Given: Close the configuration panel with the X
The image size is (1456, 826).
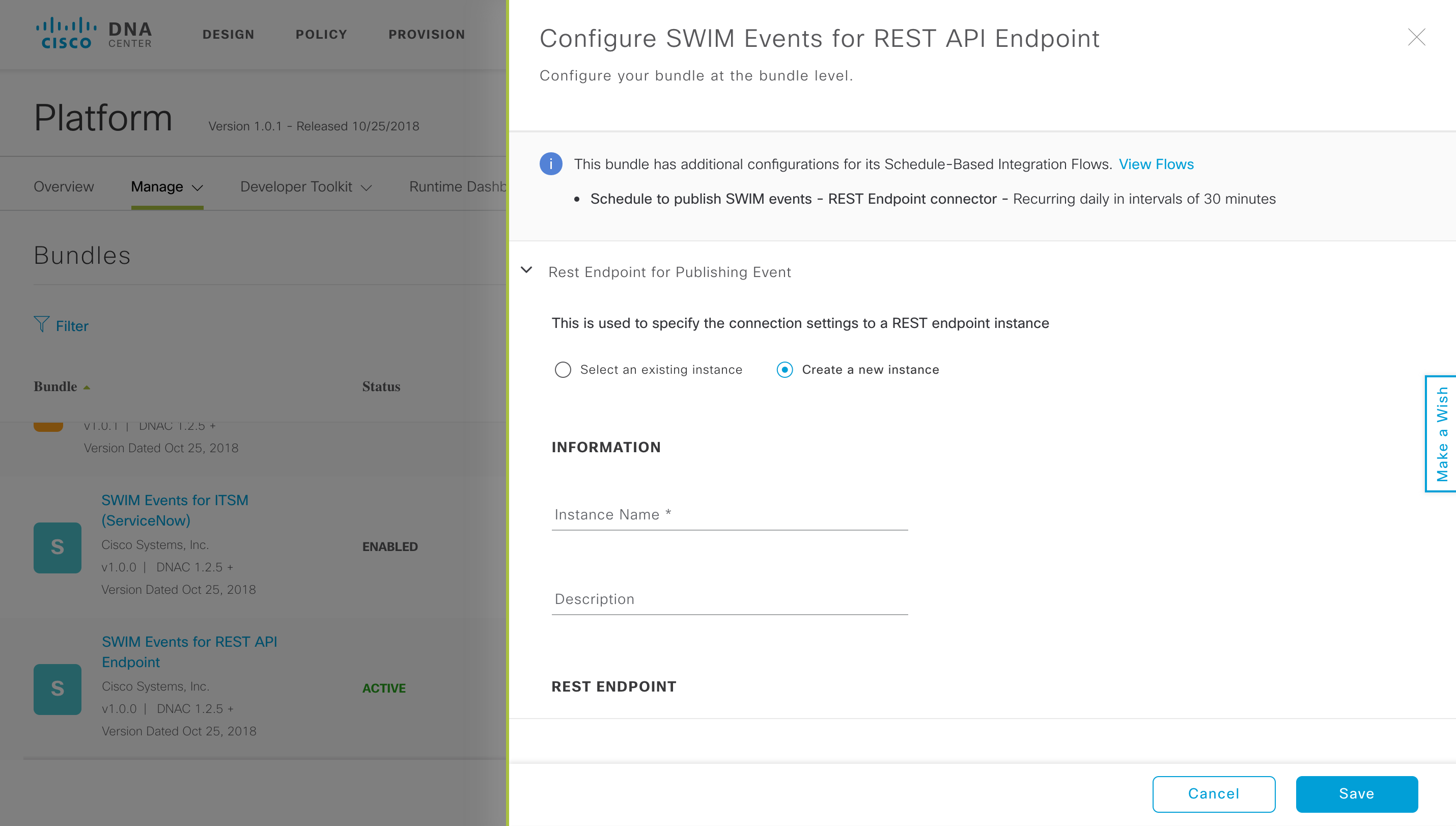Looking at the screenshot, I should (1416, 38).
